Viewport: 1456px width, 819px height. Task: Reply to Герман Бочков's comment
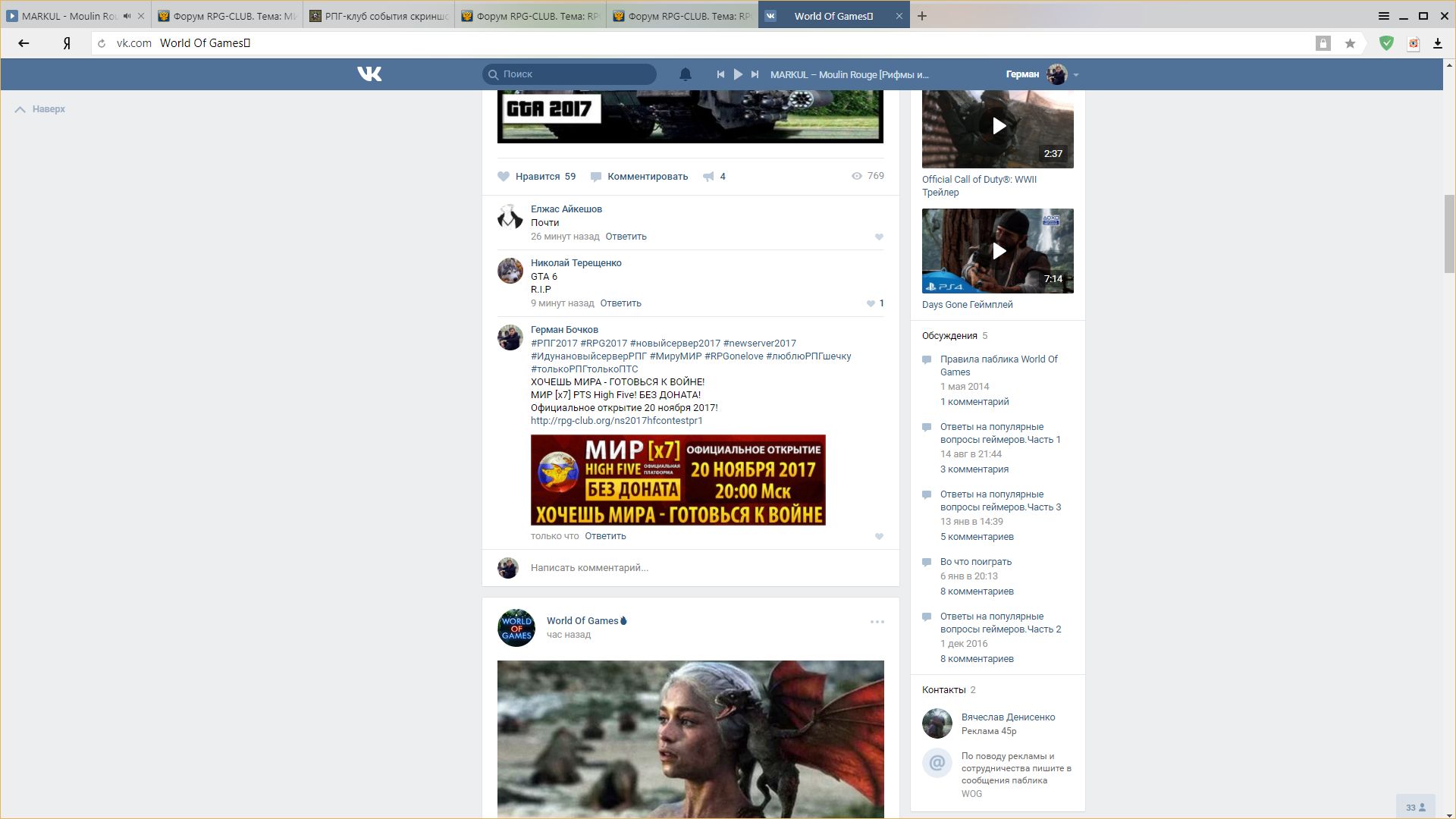click(605, 536)
